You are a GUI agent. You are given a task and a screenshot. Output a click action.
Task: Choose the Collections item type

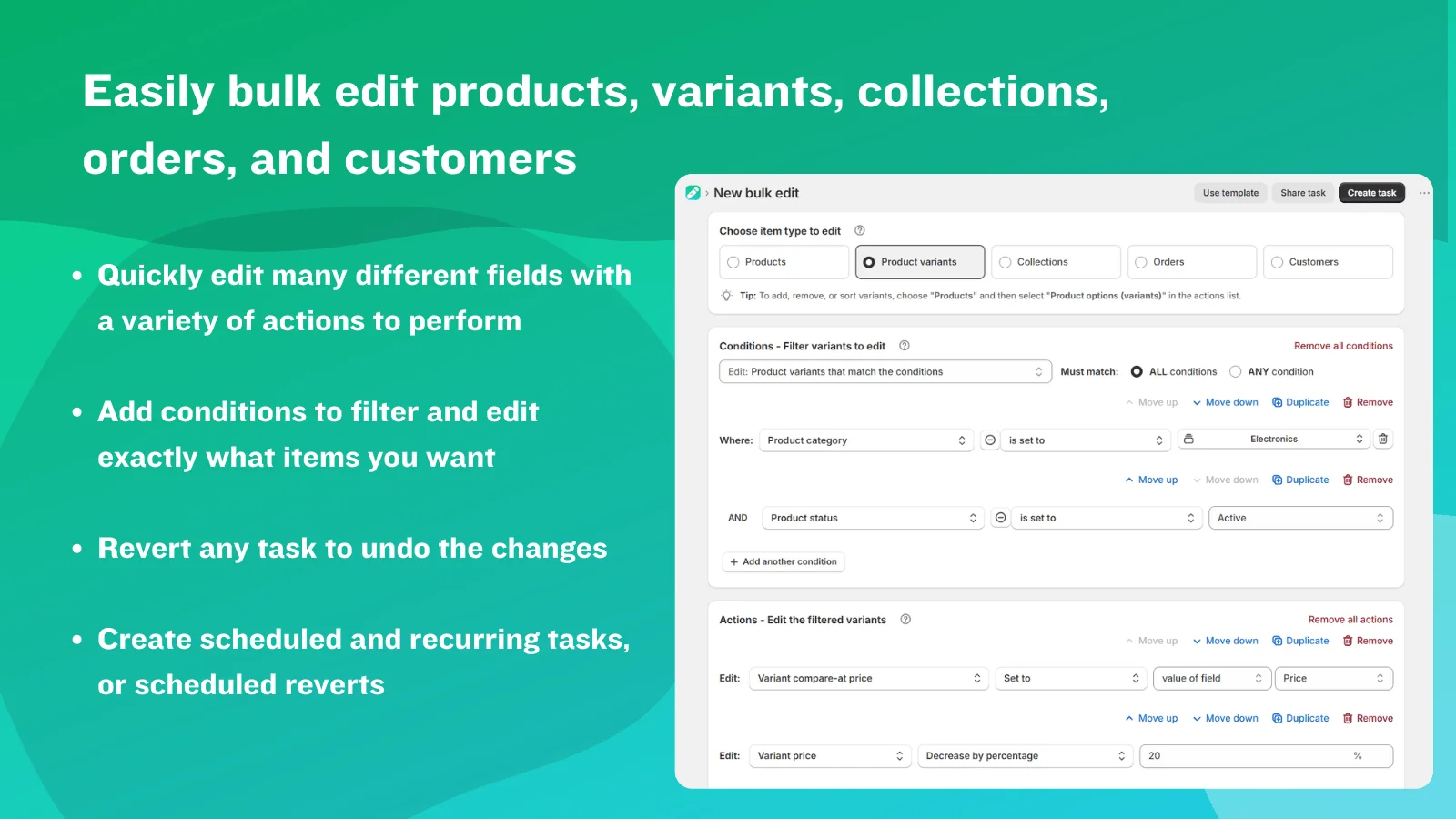(x=1056, y=262)
